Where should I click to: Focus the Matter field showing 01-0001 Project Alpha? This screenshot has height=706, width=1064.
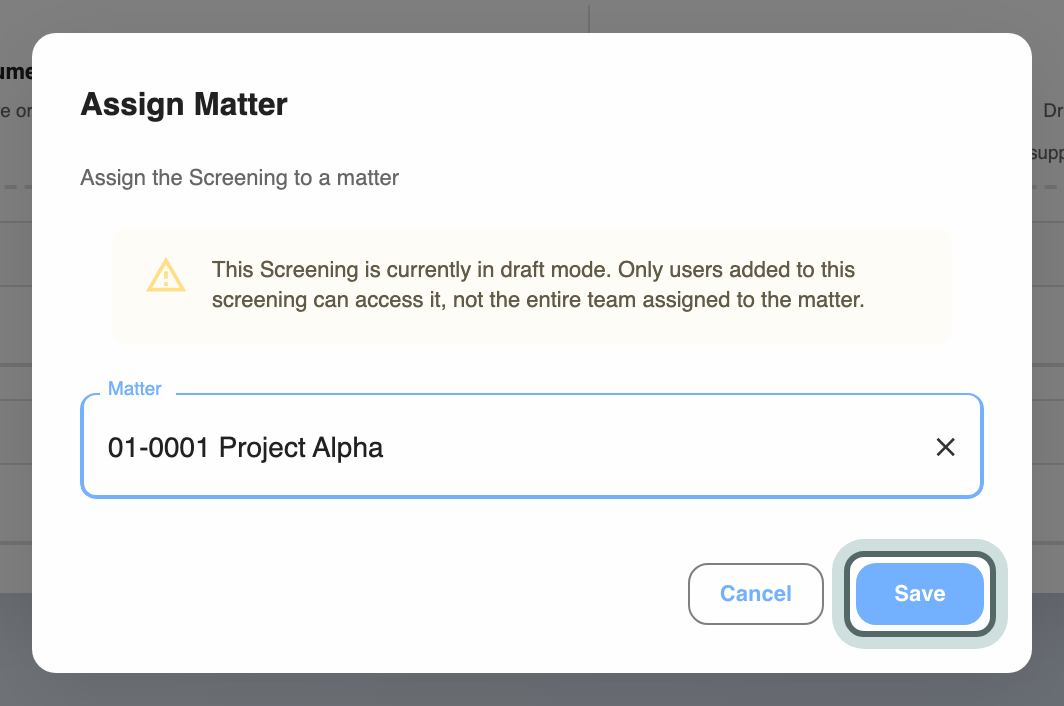[532, 446]
